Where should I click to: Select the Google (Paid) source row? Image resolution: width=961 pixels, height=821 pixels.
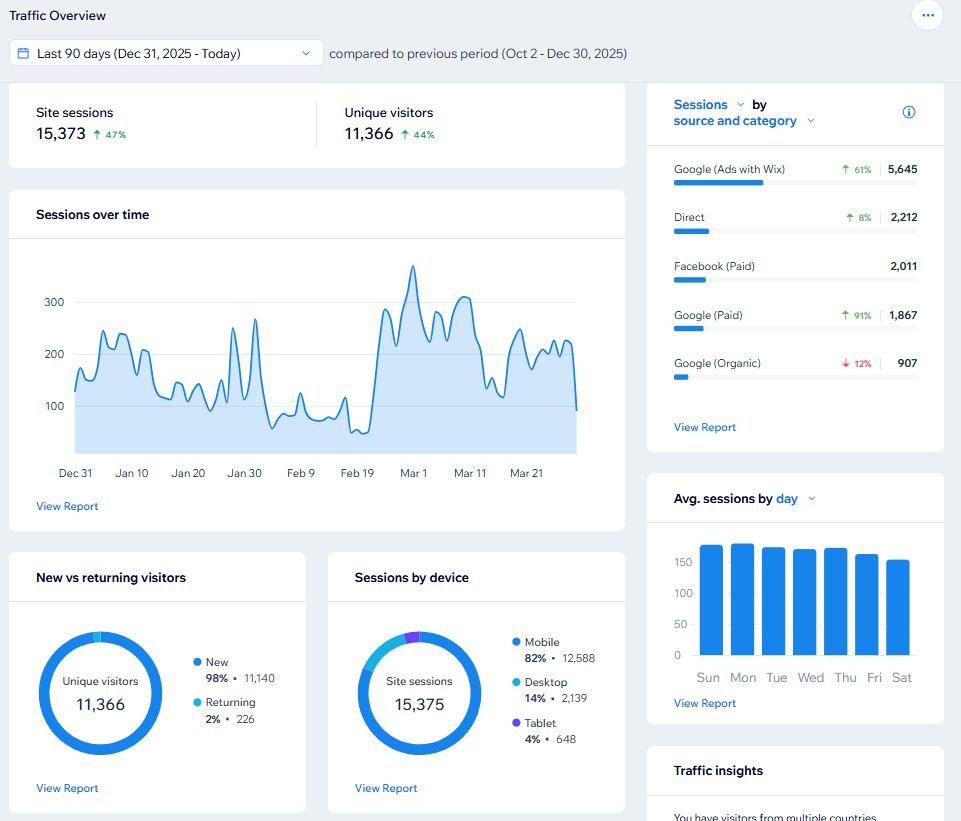pos(796,320)
